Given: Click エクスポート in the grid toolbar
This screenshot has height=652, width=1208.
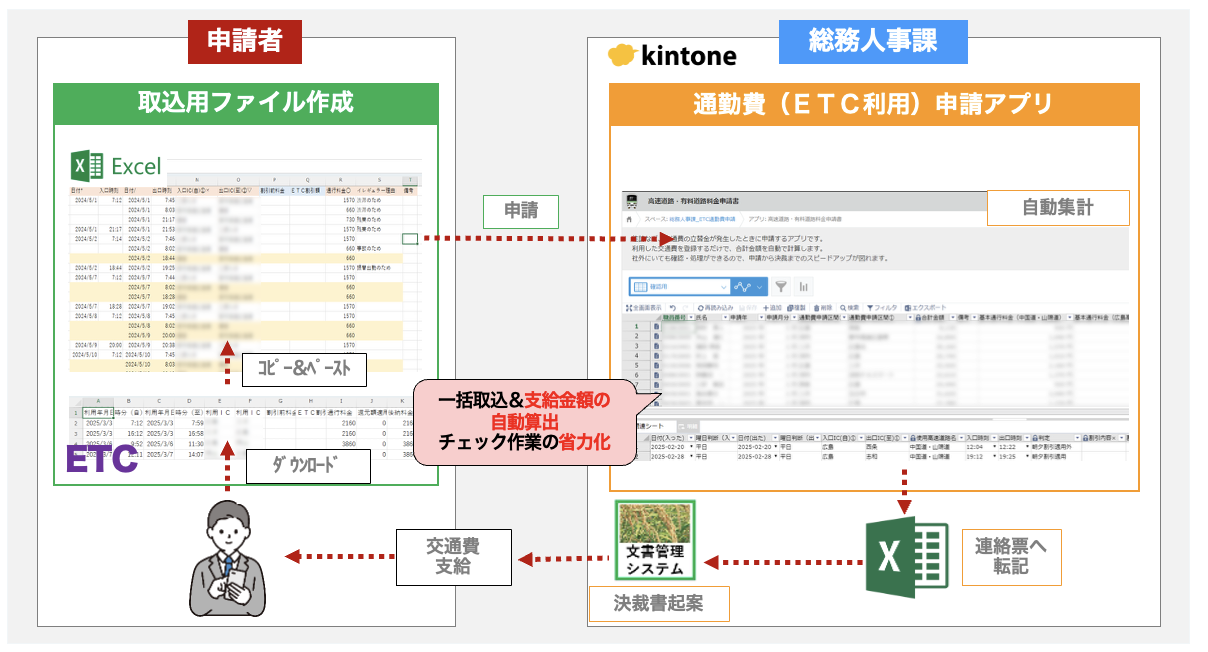Looking at the screenshot, I should 925,307.
